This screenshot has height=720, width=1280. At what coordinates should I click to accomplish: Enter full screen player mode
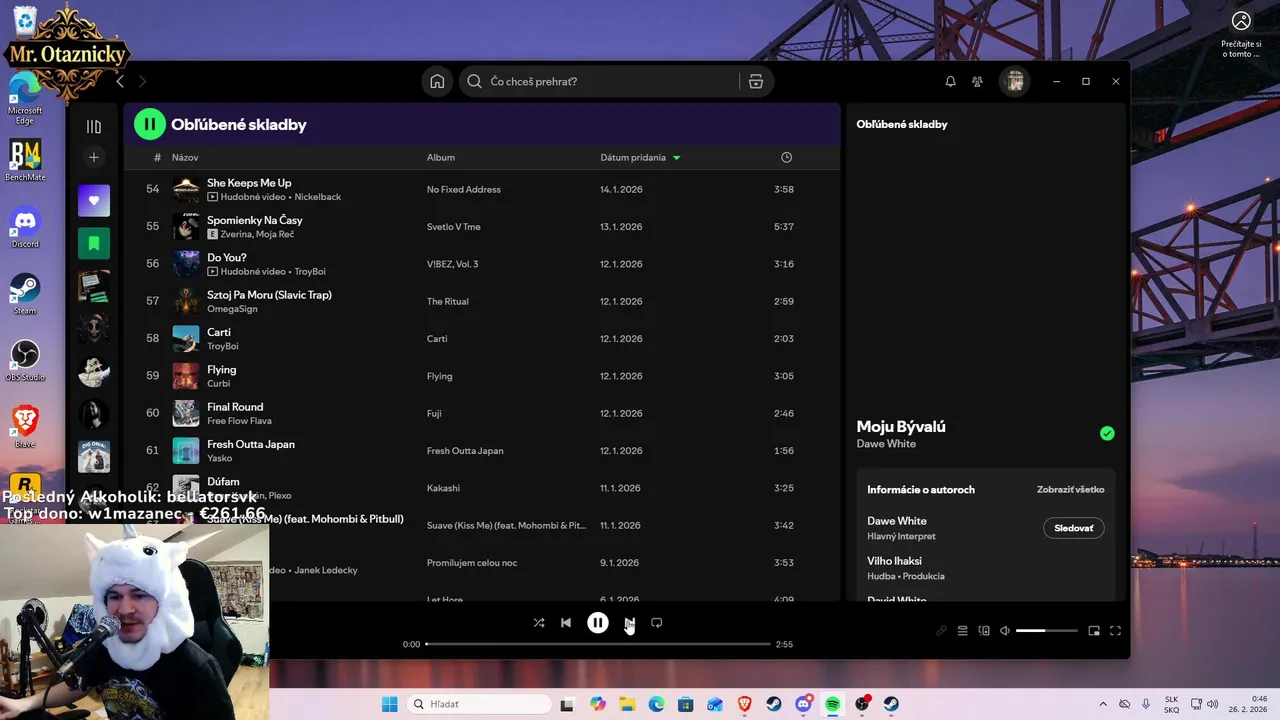pos(1115,631)
